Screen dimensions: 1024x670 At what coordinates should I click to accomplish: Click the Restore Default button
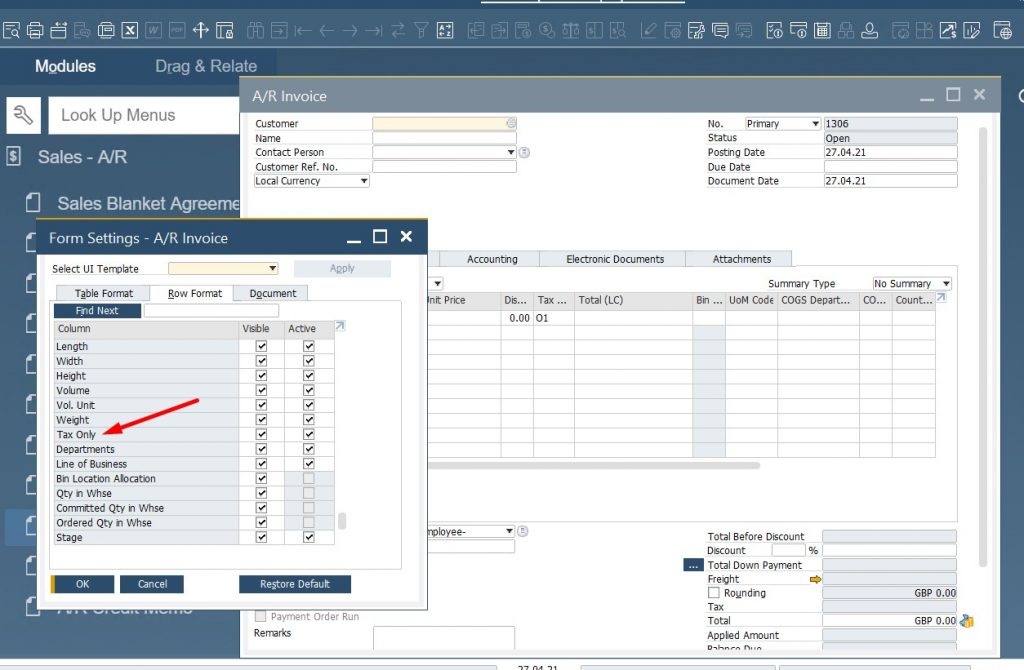click(294, 584)
